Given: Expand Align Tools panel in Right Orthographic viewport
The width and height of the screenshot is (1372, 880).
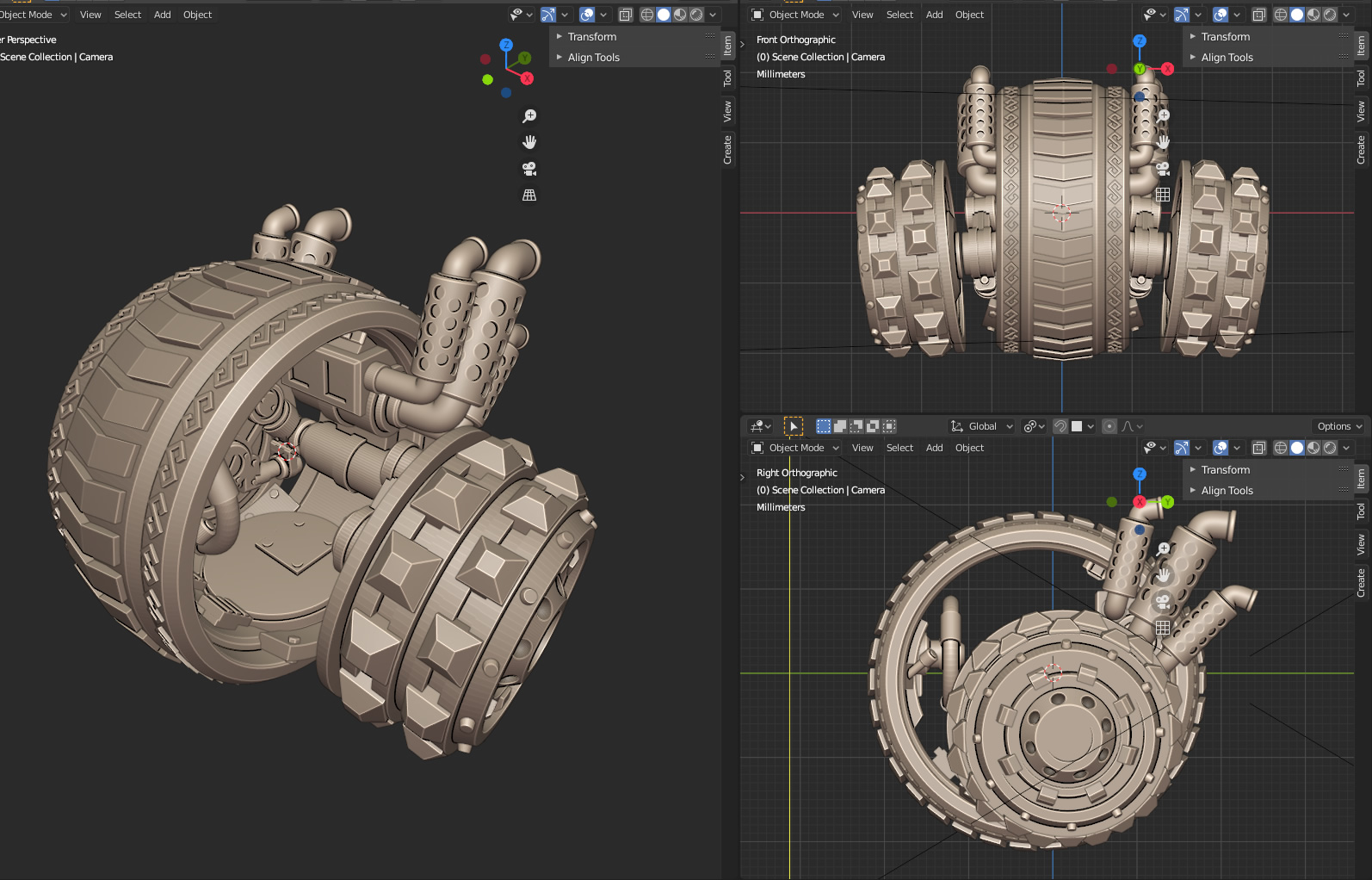Looking at the screenshot, I should [1227, 491].
